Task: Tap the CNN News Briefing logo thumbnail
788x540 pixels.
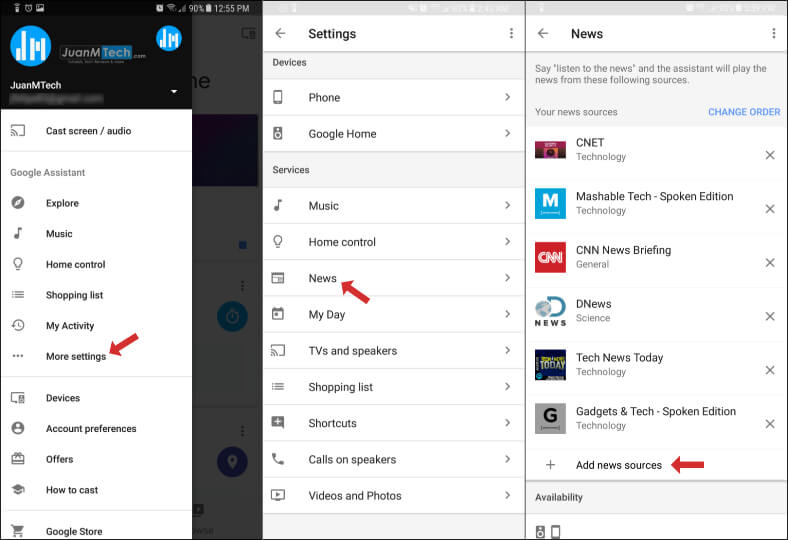Action: (x=550, y=257)
